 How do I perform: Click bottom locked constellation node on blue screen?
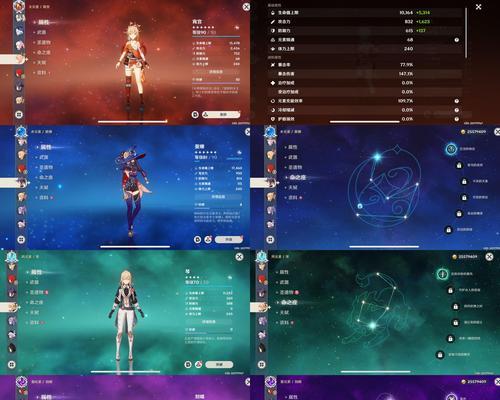[449, 230]
